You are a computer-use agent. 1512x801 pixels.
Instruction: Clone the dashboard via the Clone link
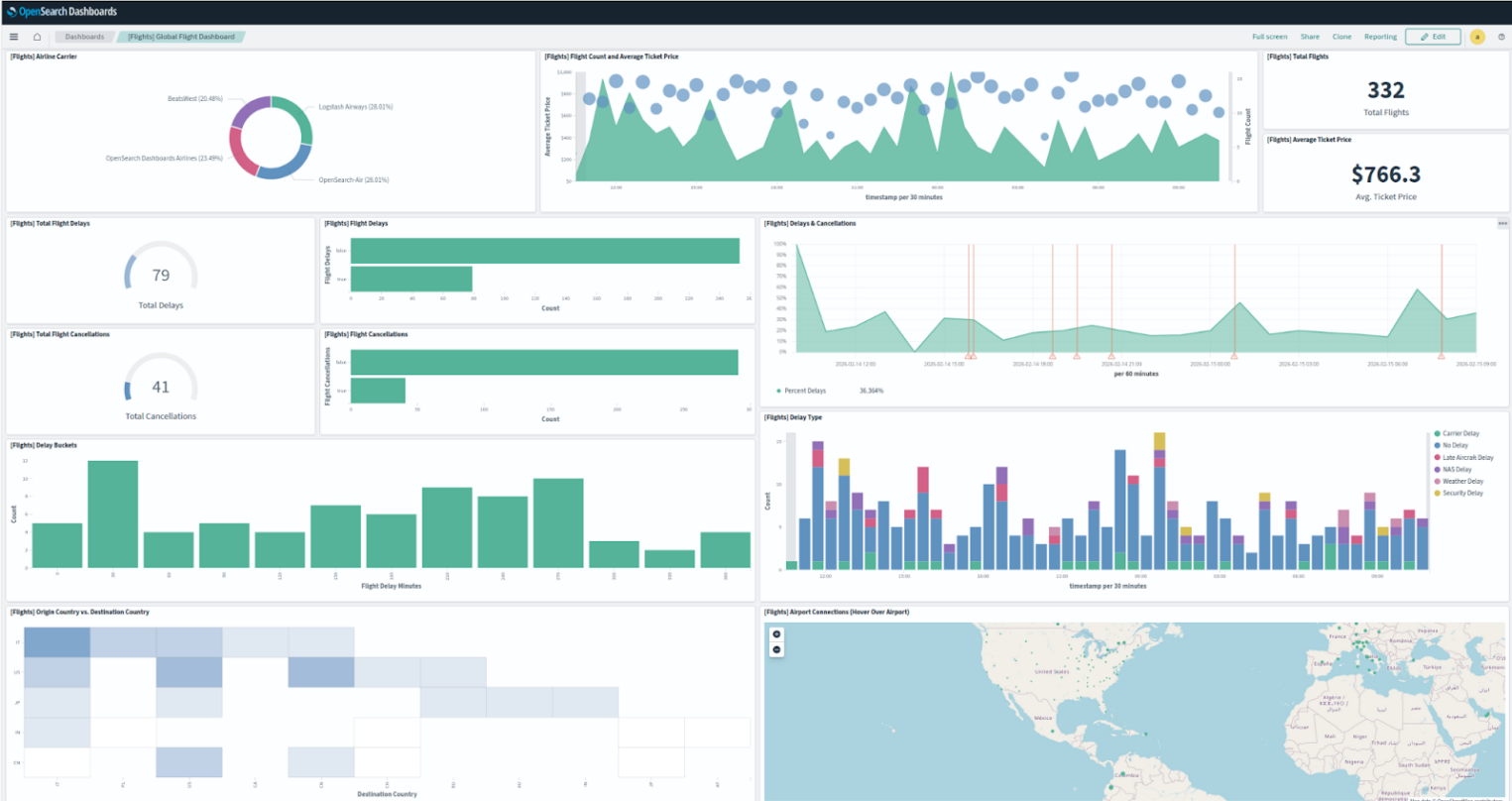tap(1341, 37)
